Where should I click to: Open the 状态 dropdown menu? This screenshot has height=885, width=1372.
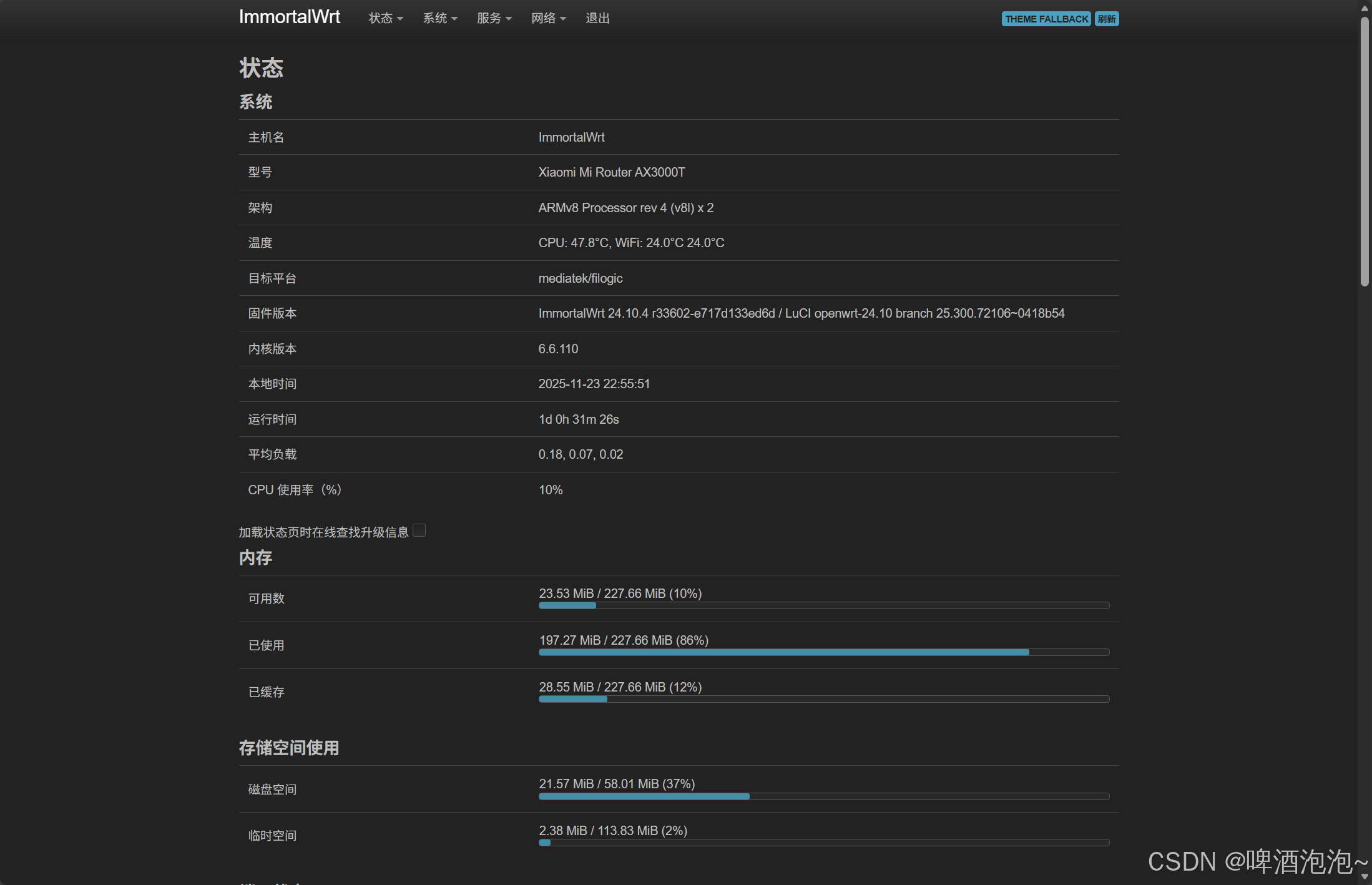[385, 18]
